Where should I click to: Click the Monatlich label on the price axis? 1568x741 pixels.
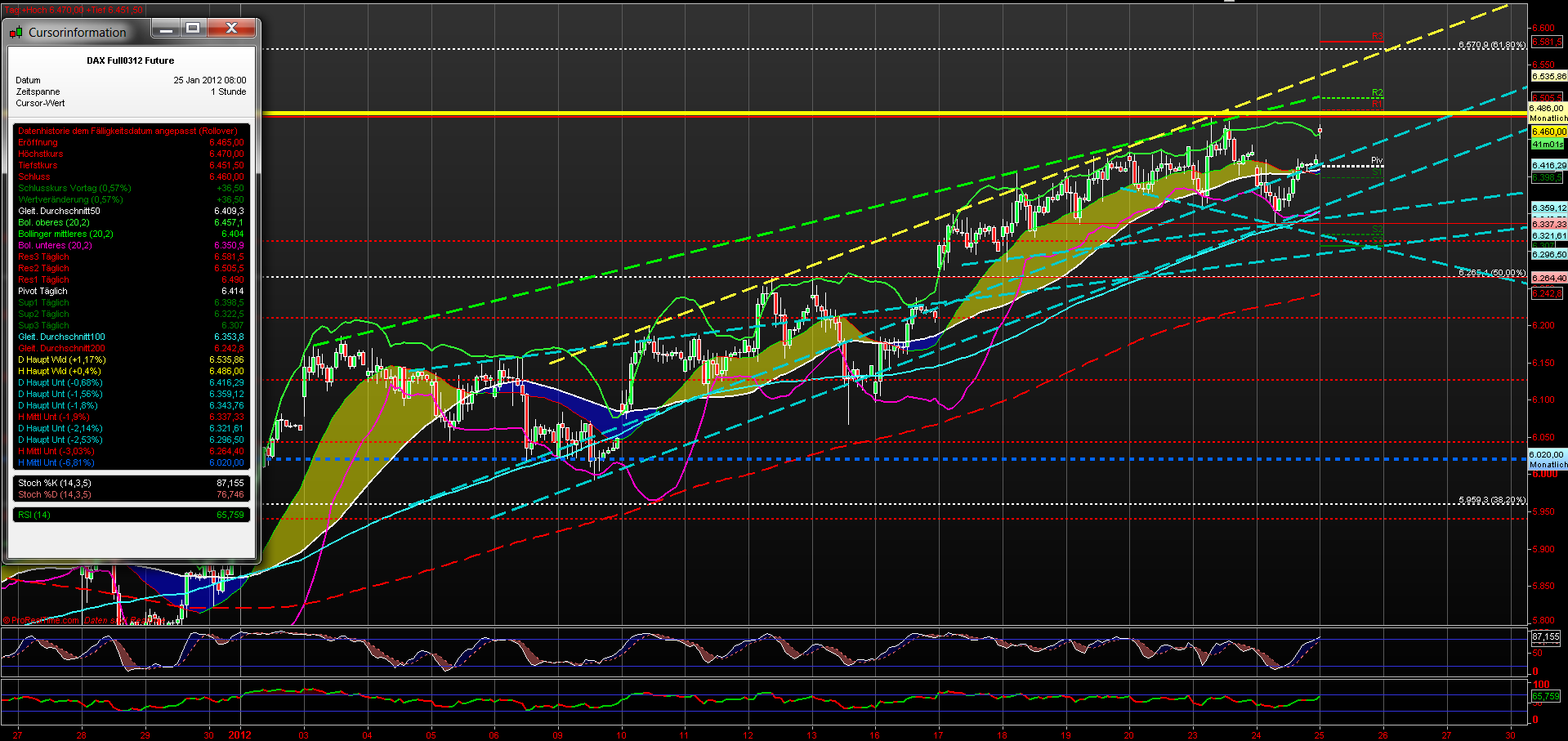tap(1547, 118)
